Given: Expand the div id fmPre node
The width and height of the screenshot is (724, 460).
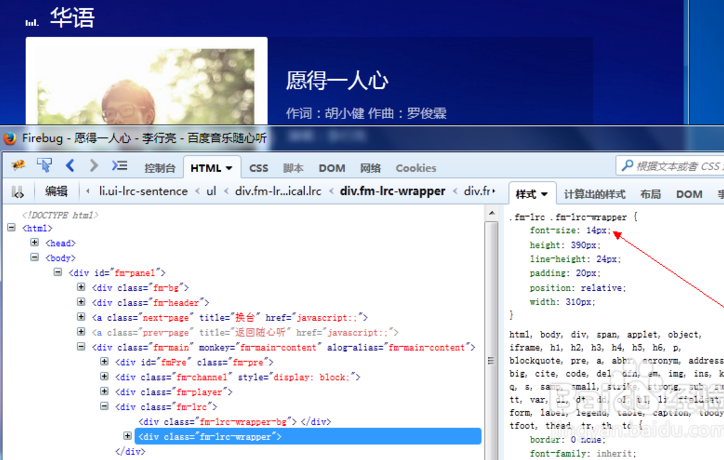Looking at the screenshot, I should [105, 362].
